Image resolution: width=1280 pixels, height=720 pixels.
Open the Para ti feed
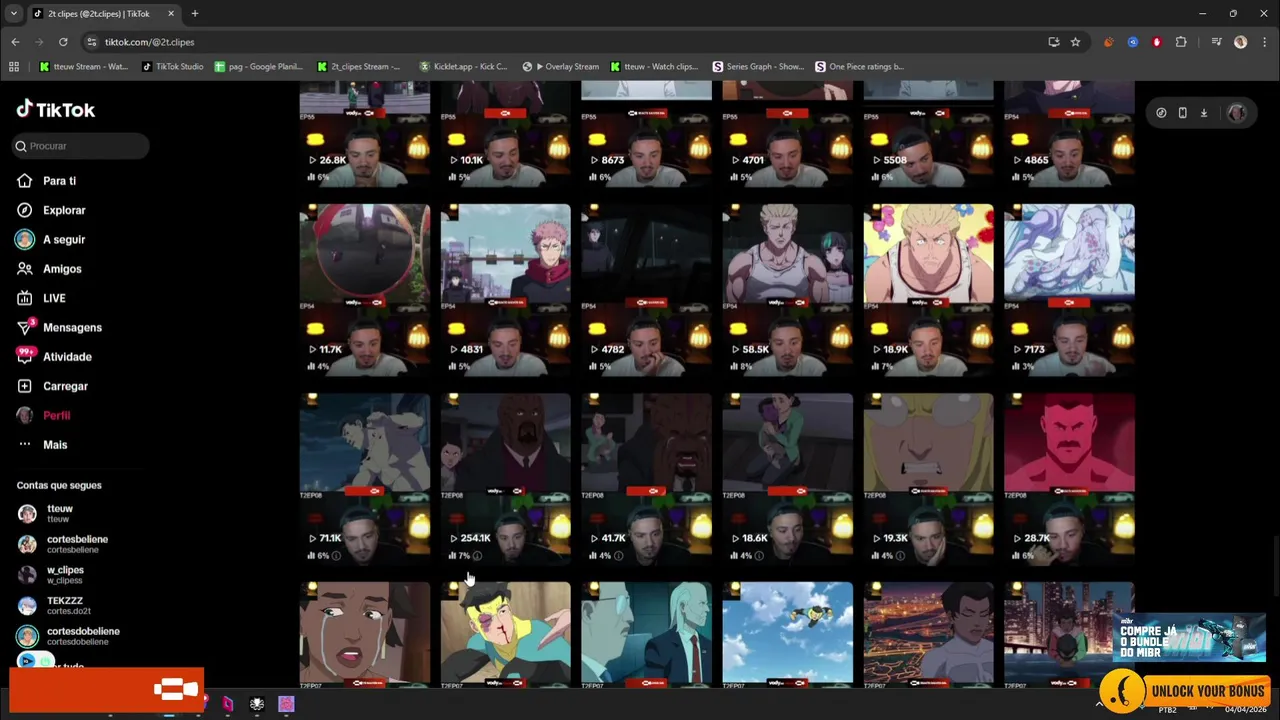[47, 181]
